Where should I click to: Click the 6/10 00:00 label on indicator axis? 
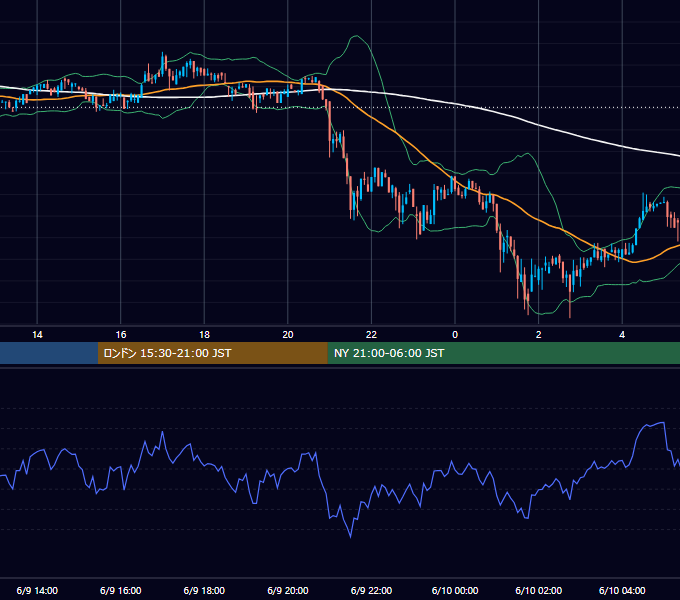pos(455,590)
